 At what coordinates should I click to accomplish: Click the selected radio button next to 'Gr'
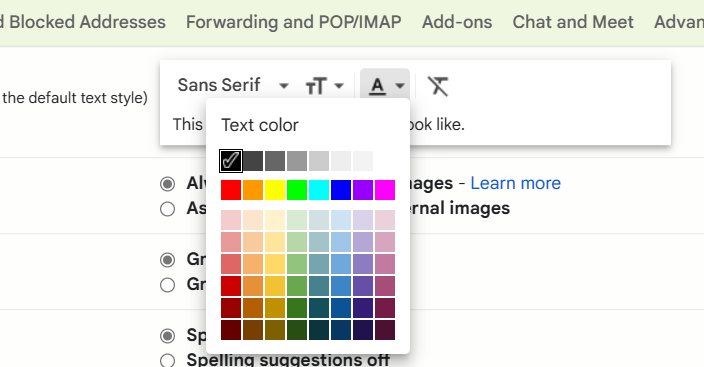(x=167, y=260)
